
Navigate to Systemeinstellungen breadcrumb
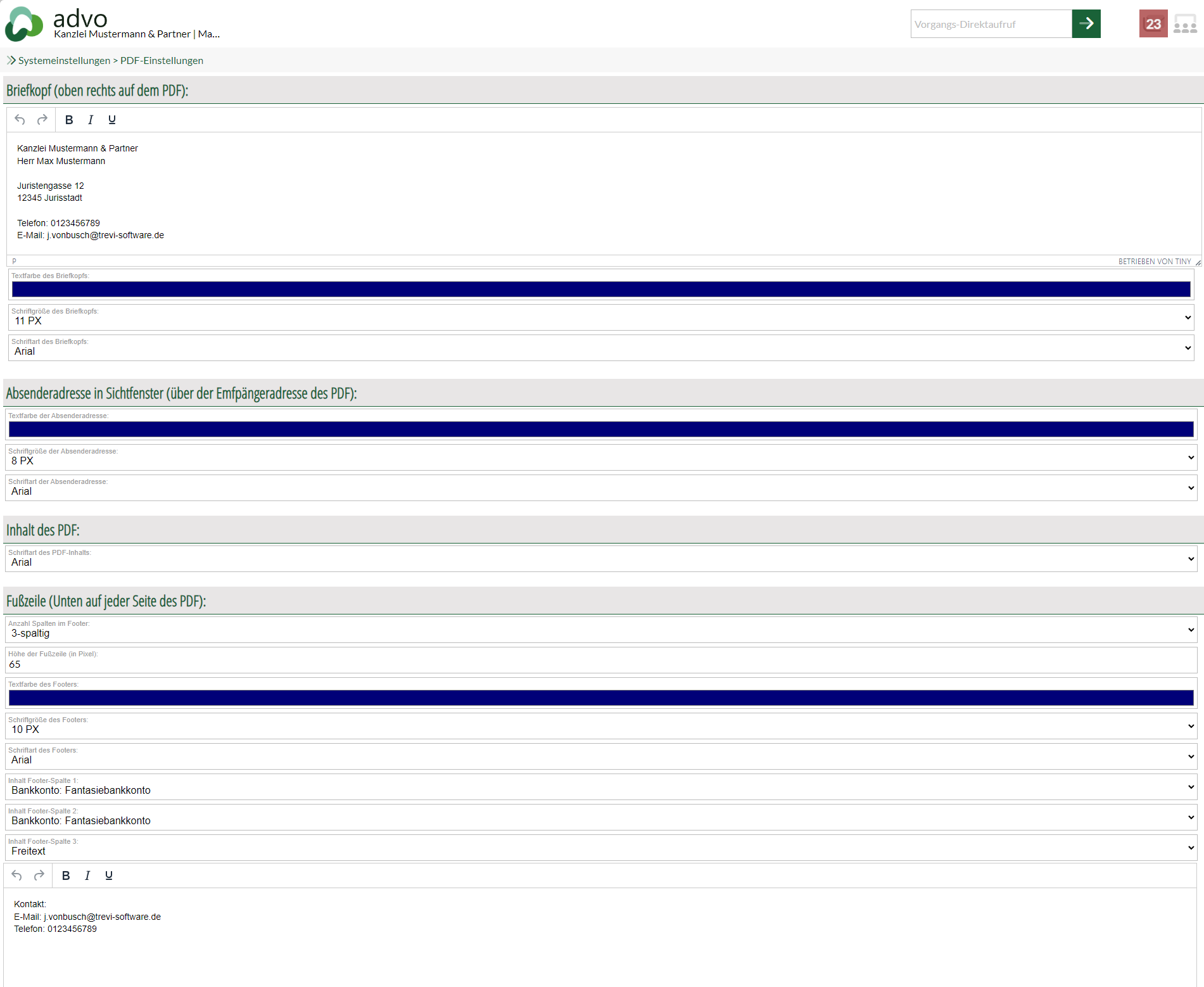pos(64,61)
